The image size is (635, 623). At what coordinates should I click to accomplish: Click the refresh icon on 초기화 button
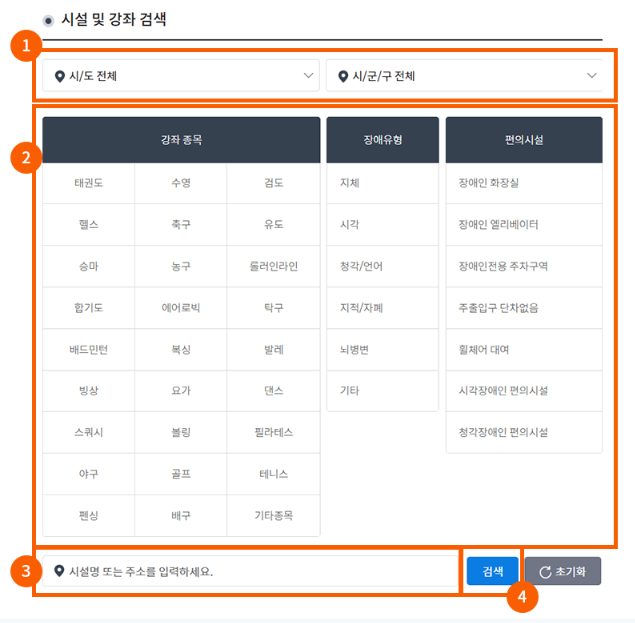click(545, 572)
